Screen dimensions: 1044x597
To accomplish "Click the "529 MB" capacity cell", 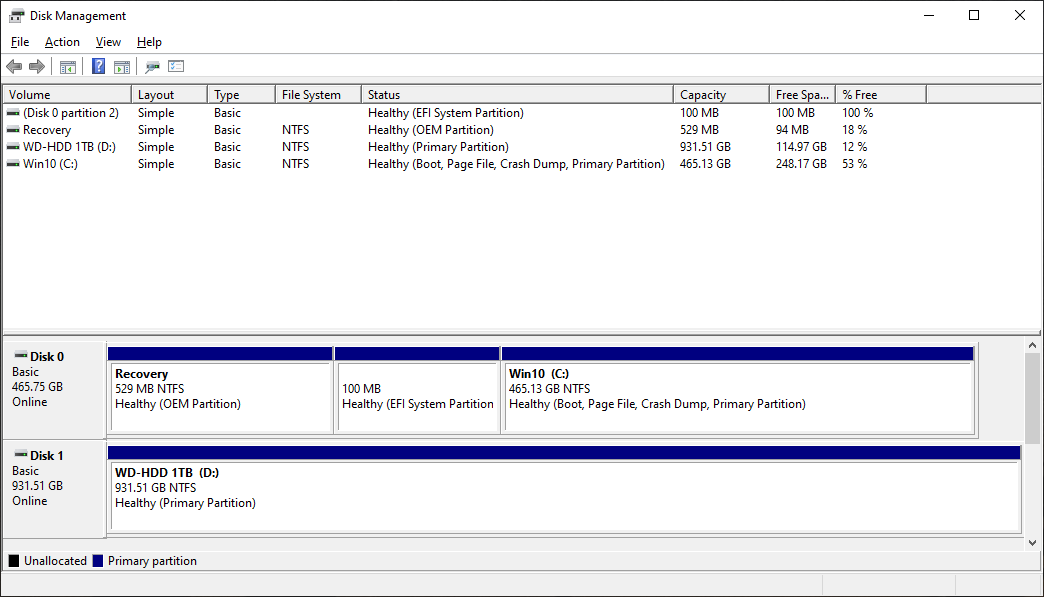I will [x=699, y=130].
